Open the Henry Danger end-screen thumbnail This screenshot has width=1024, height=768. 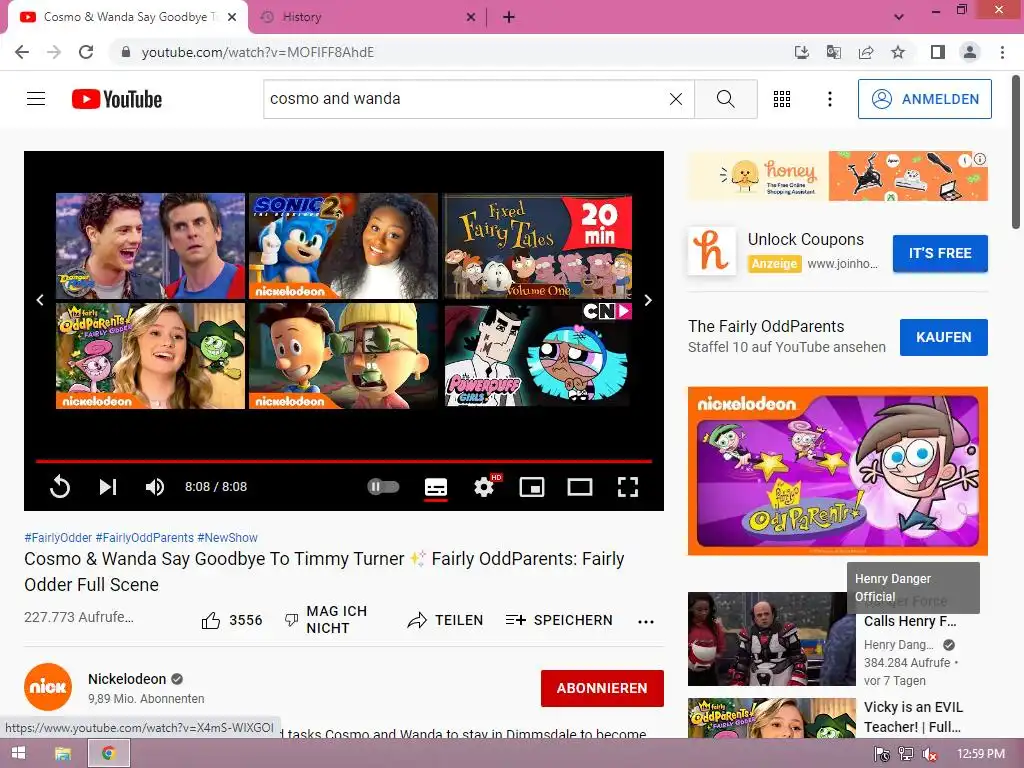[x=150, y=246]
